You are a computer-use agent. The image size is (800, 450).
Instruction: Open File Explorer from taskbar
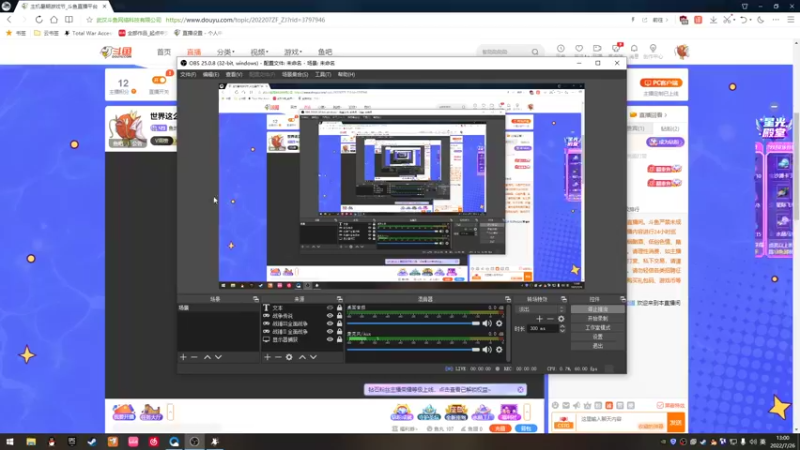[x=31, y=442]
